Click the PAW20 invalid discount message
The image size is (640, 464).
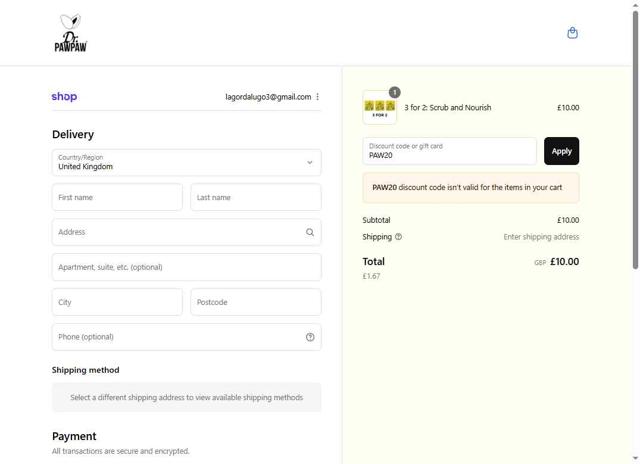[471, 188]
